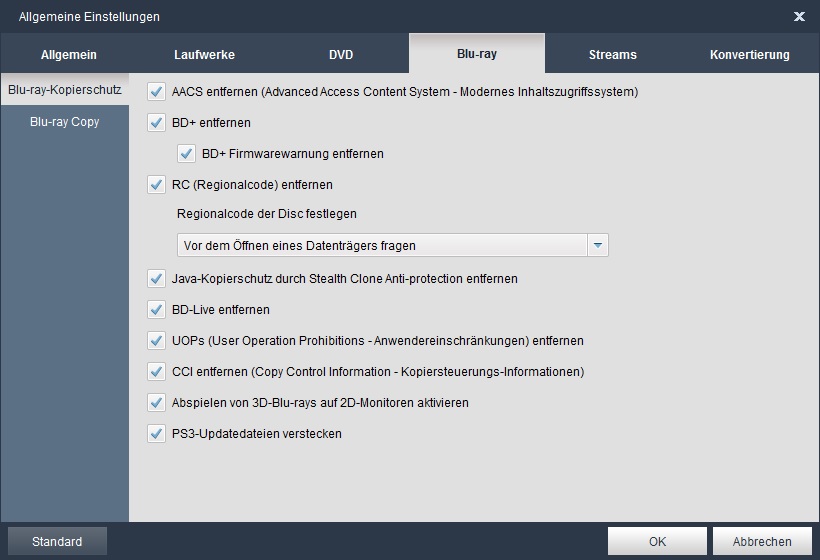Open the Laufwerke tab
Viewport: 820px width, 560px height.
(204, 55)
